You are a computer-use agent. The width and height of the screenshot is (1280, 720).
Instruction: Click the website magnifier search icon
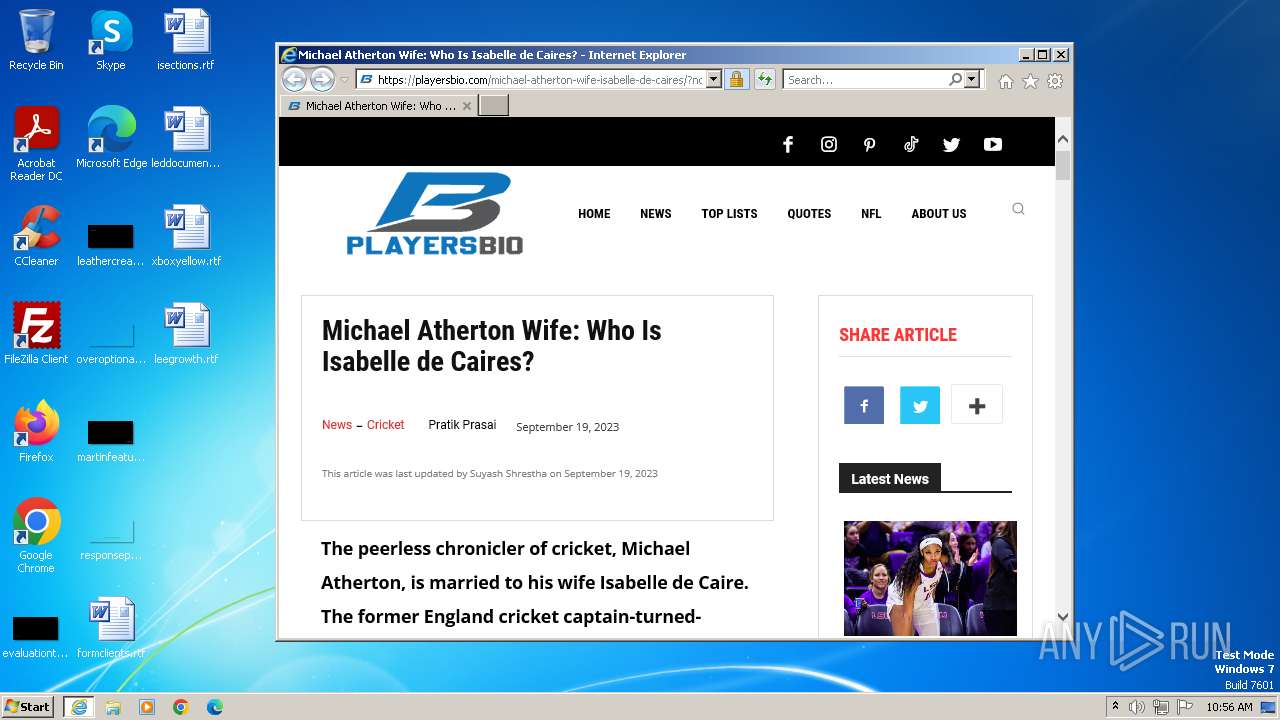point(1018,209)
